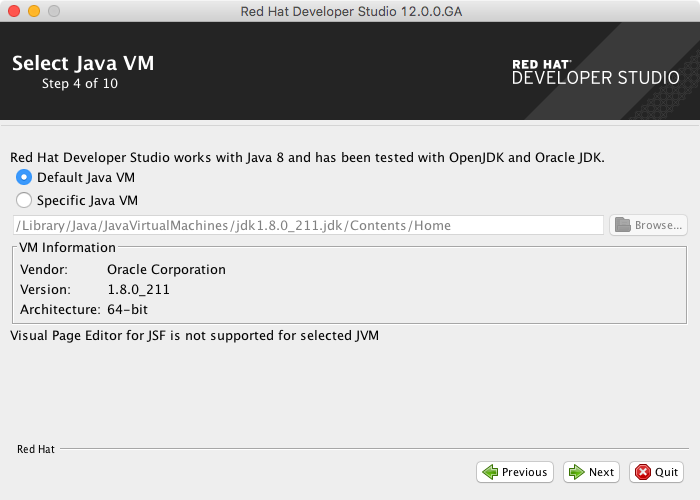
Task: Click the folder icon on Browse button
Action: (622, 225)
